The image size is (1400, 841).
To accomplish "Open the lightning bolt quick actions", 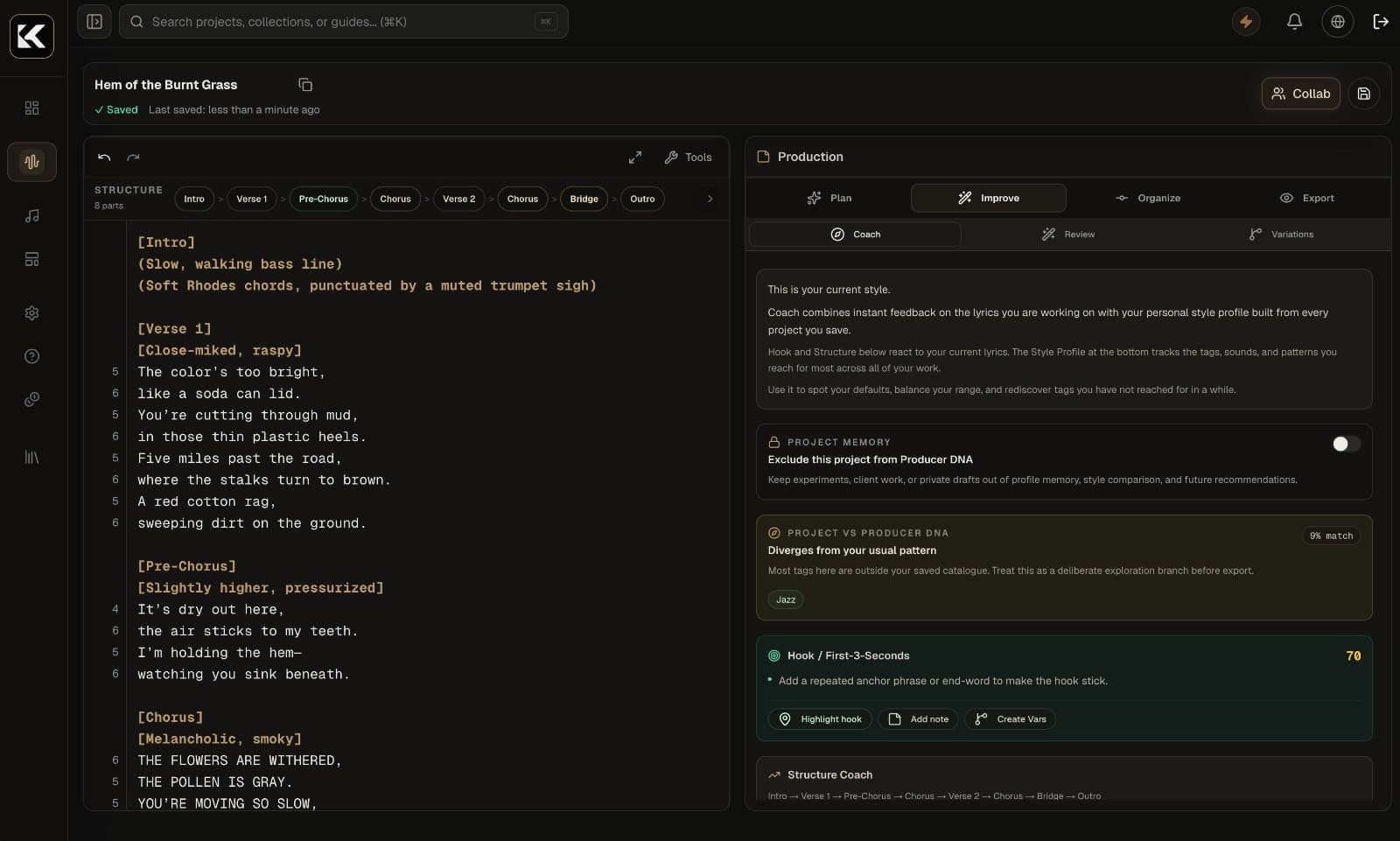I will pyautogui.click(x=1246, y=22).
